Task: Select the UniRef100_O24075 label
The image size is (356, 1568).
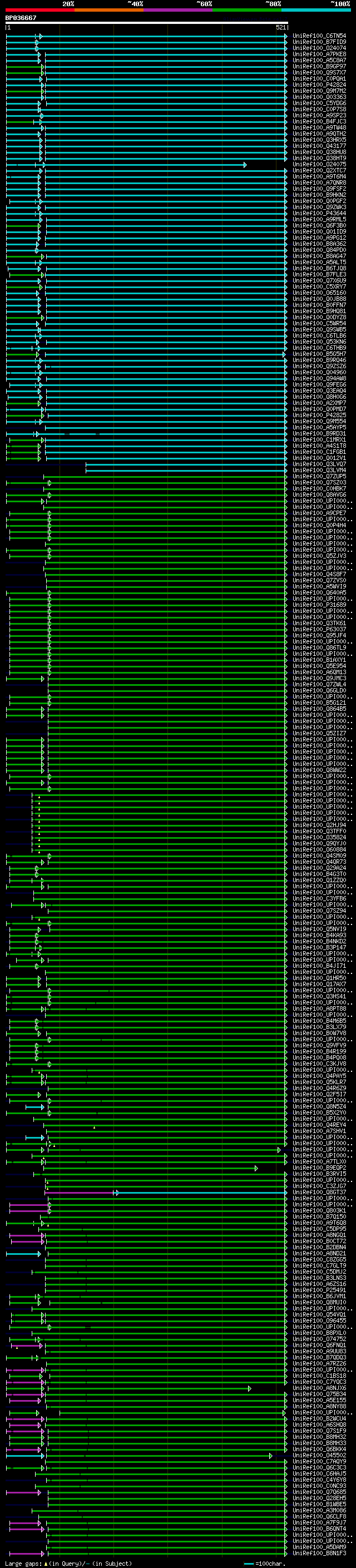Action: [x=319, y=164]
